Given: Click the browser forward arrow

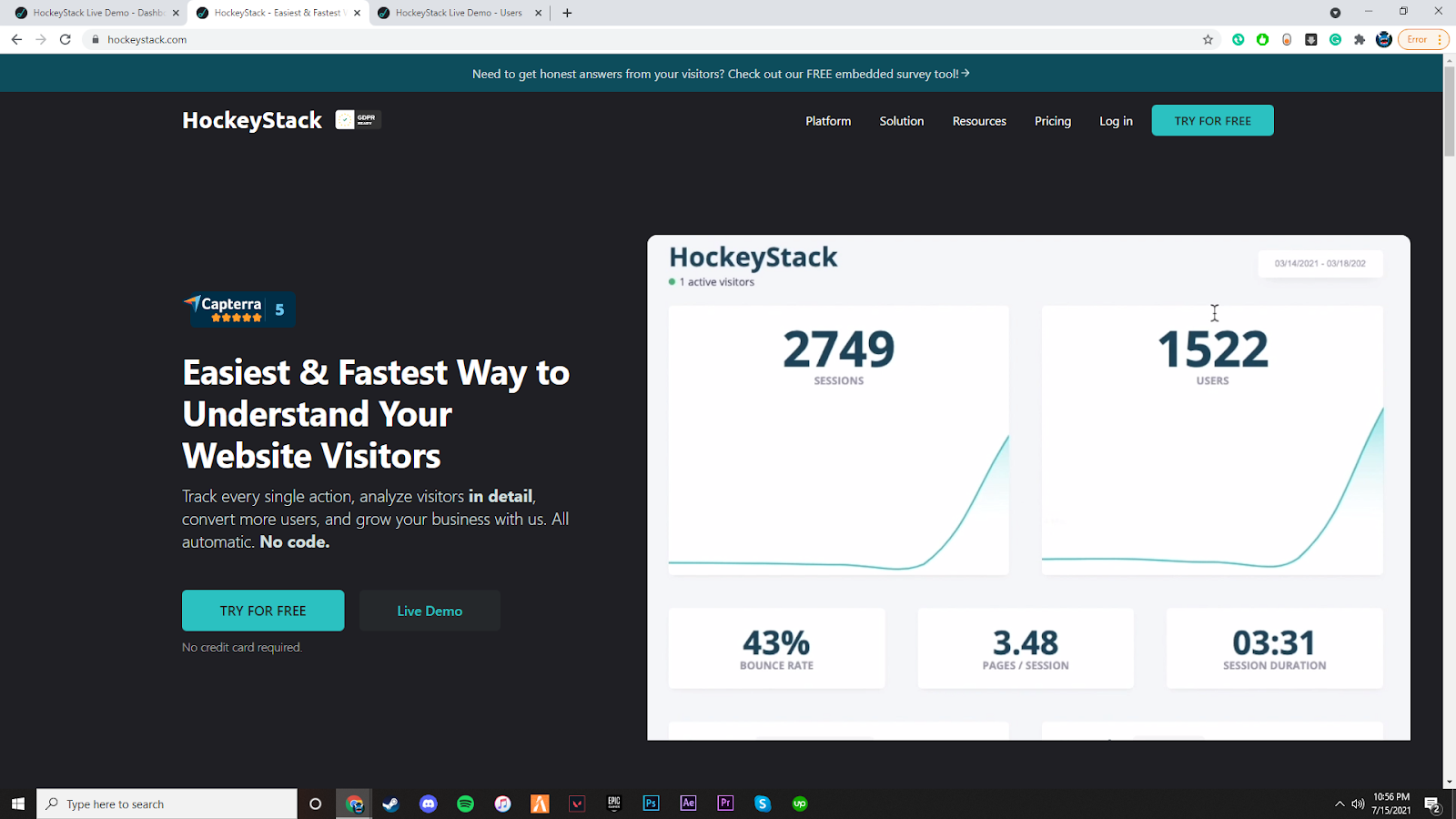Looking at the screenshot, I should tap(41, 39).
